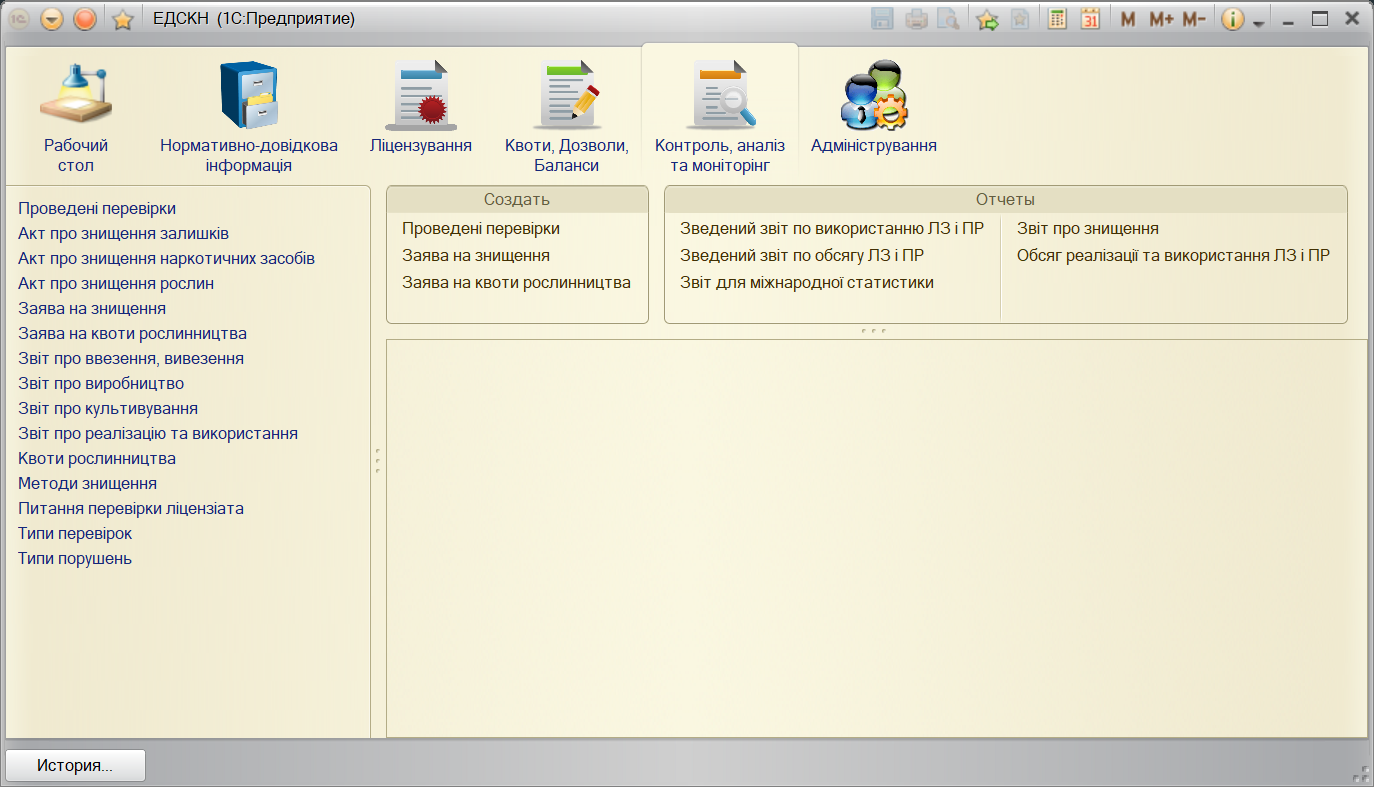The height and width of the screenshot is (787, 1374).
Task: Click the M- memory subtract button
Action: tap(1194, 19)
